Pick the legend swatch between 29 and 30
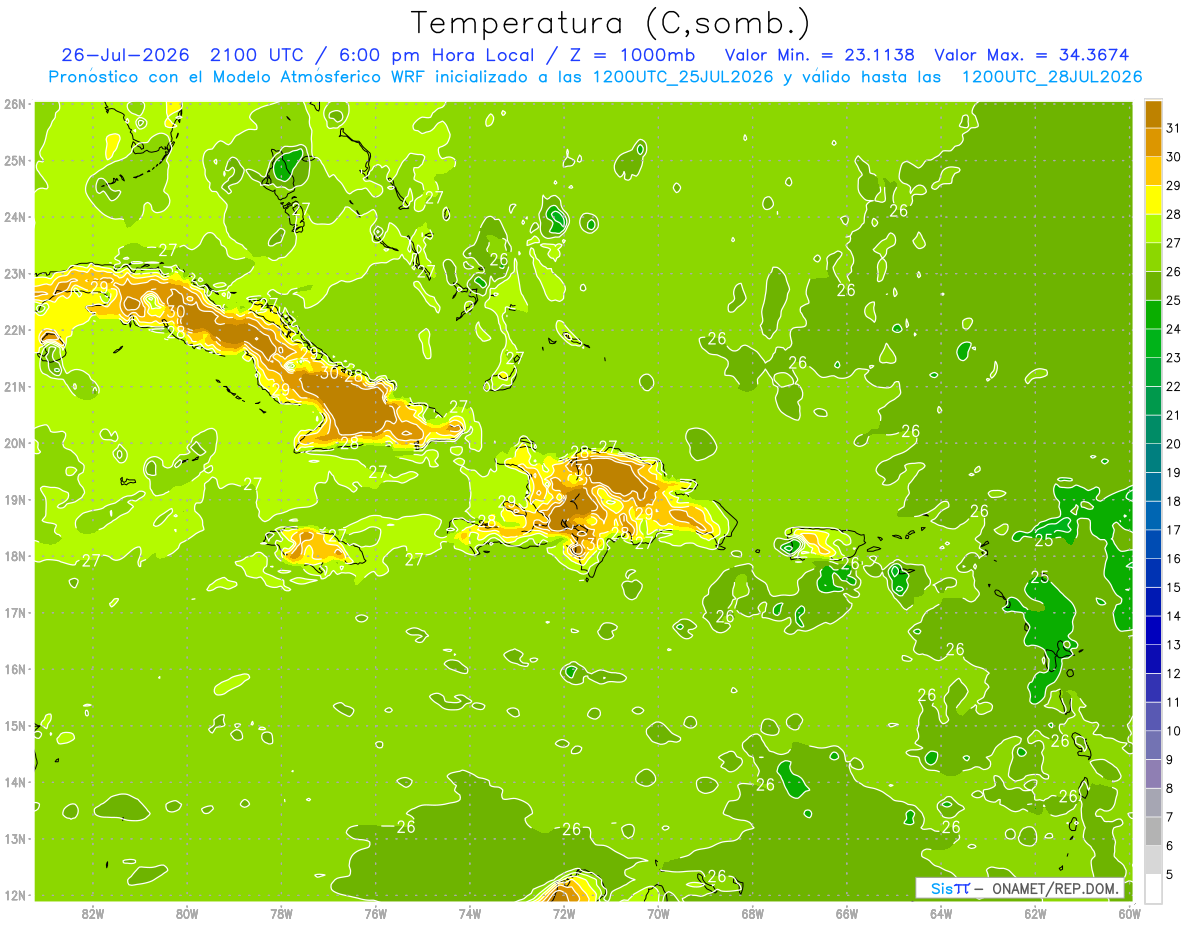This screenshot has height=927, width=1200. point(1153,171)
